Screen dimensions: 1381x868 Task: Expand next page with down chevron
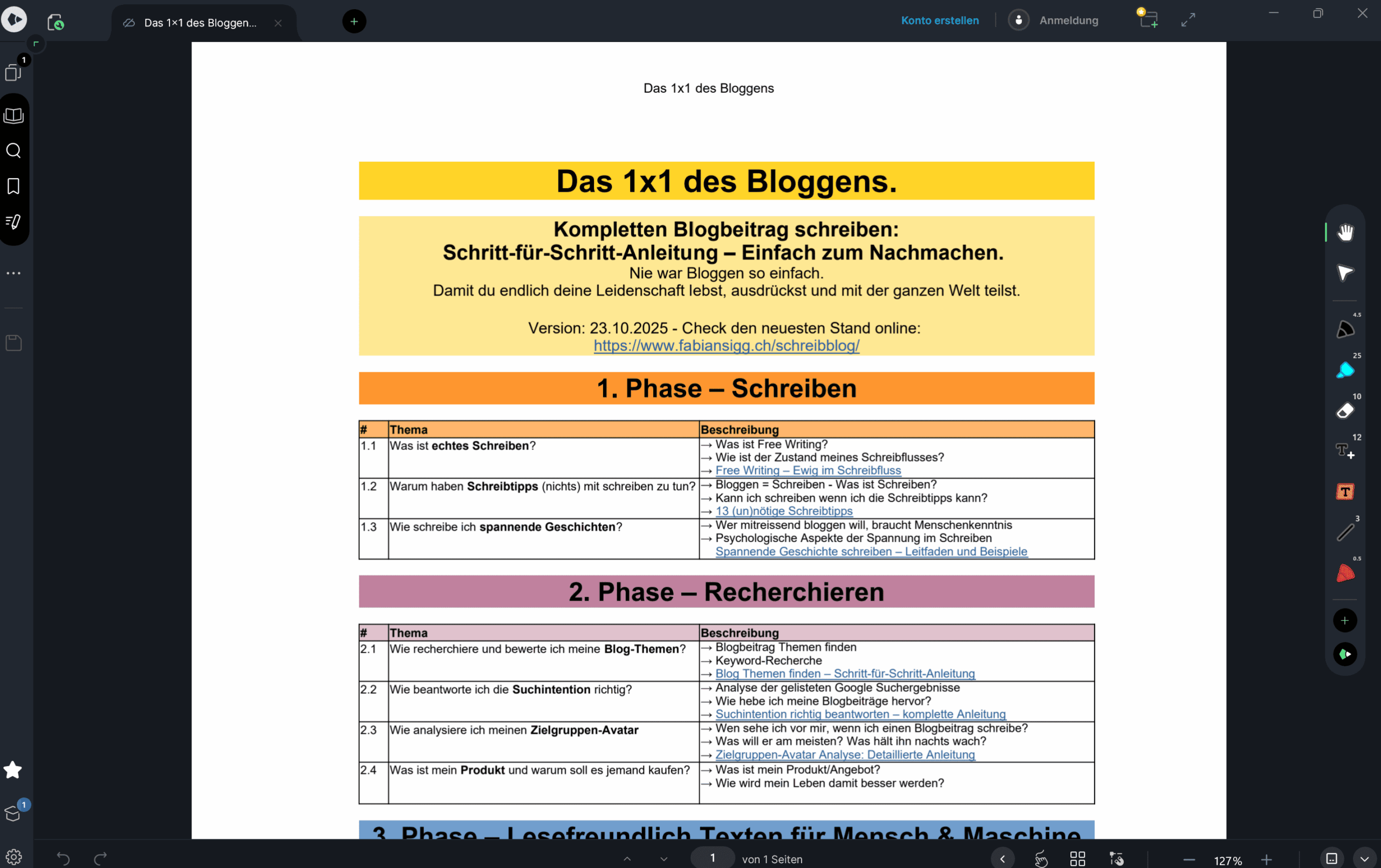[664, 859]
